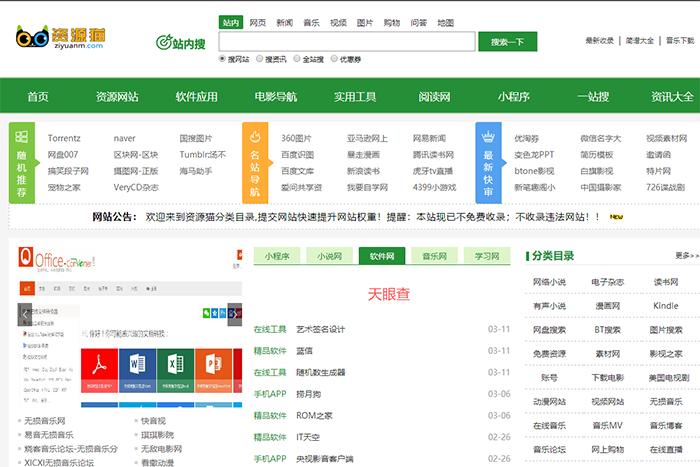Click the yellow New badge after announcement

coord(616,217)
